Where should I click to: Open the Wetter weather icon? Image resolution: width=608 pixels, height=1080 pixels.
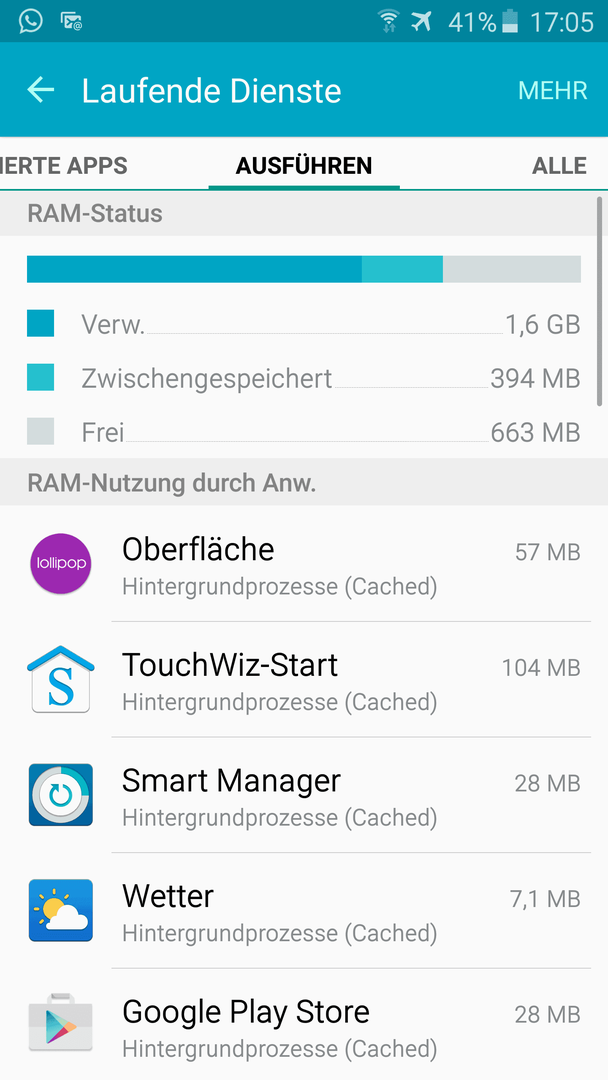[x=61, y=910]
